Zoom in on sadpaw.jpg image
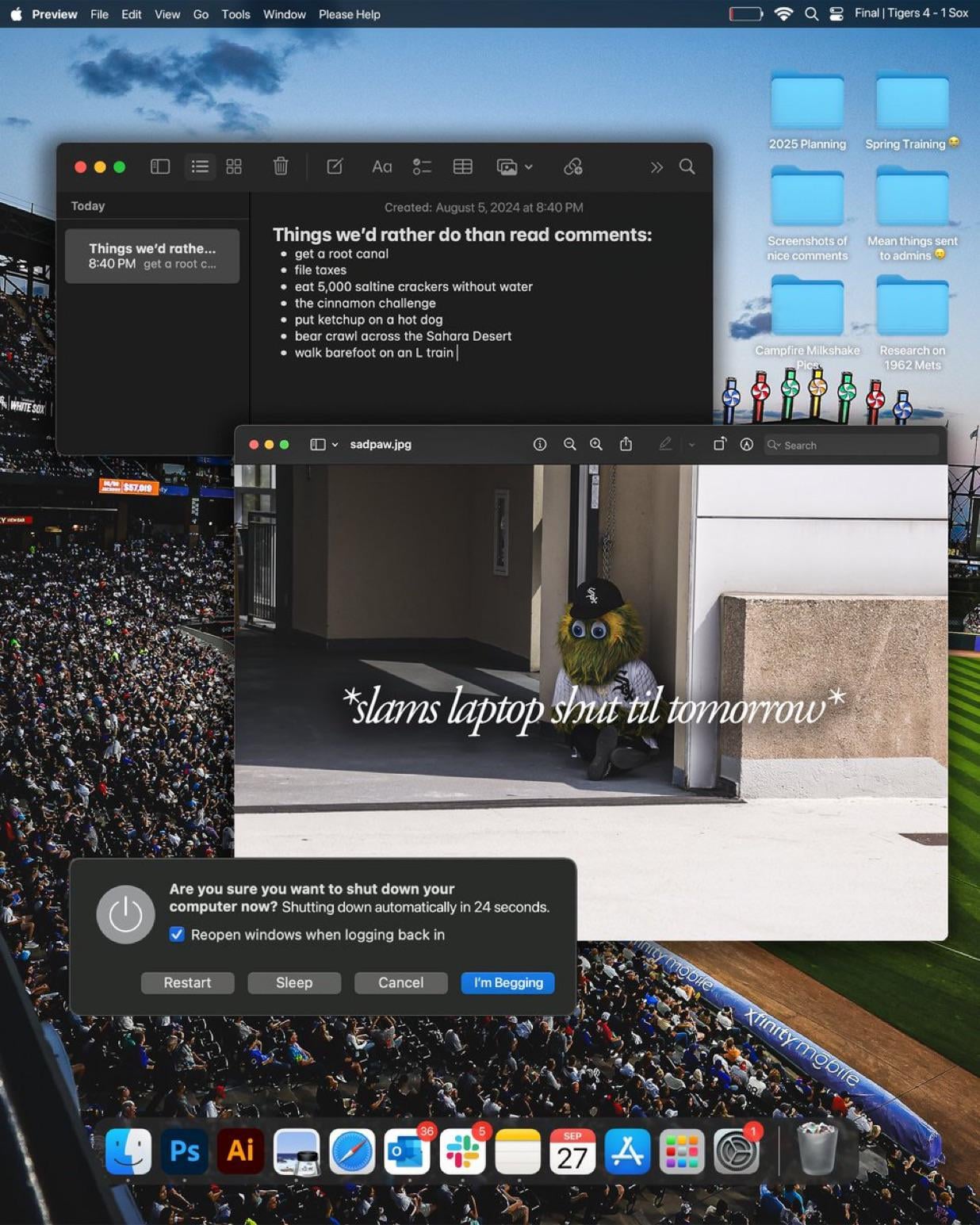The width and height of the screenshot is (980, 1225). pos(596,445)
